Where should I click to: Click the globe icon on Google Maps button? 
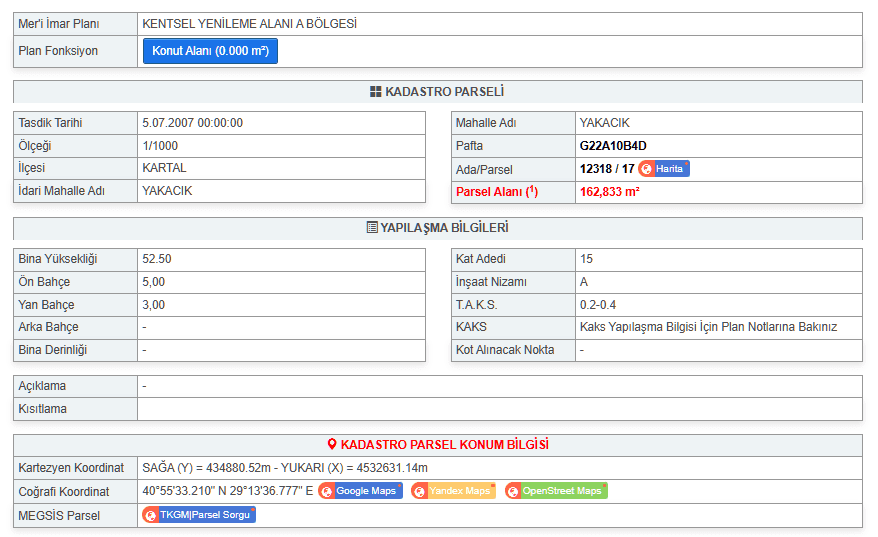pyautogui.click(x=326, y=491)
